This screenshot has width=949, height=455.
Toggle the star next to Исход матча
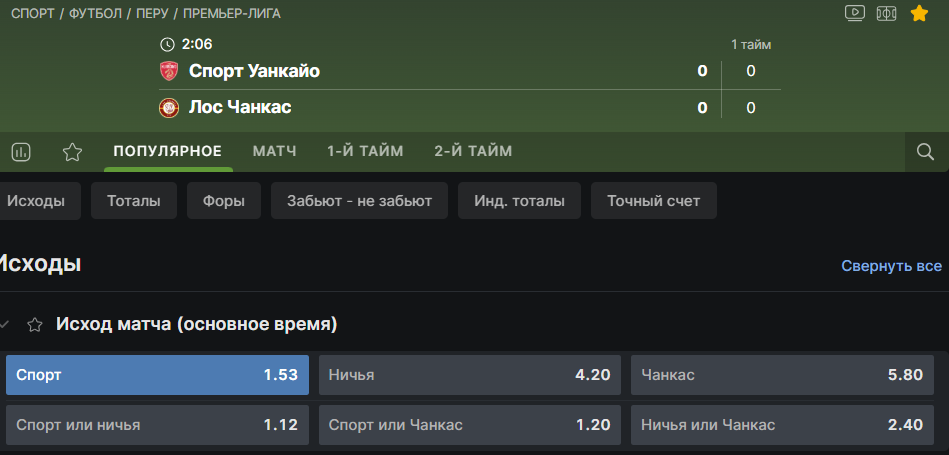click(x=35, y=325)
